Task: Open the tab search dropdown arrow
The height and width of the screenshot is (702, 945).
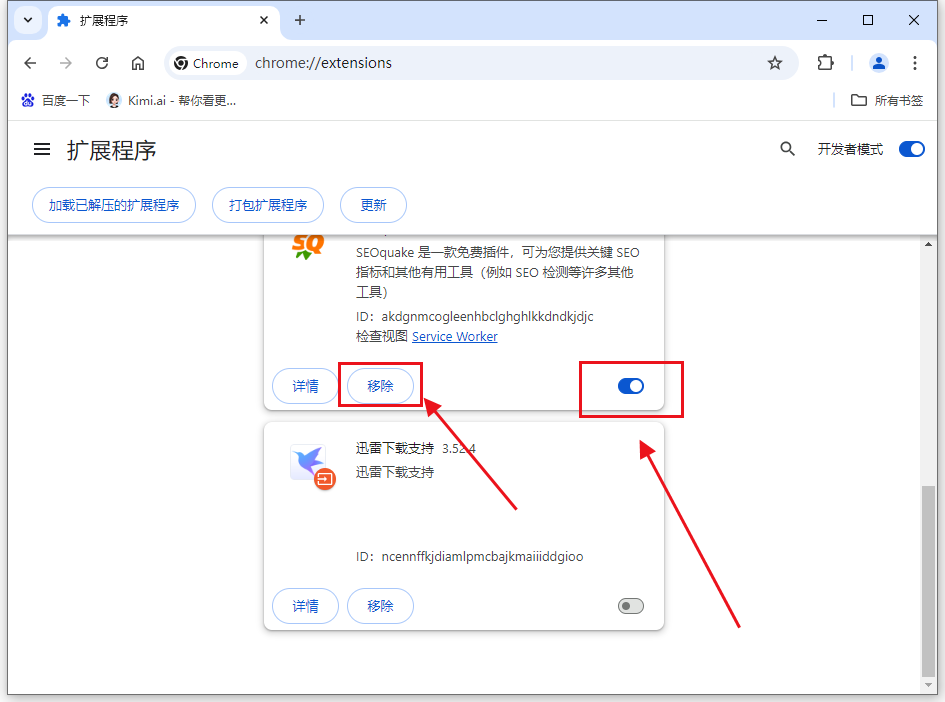Action: click(28, 20)
